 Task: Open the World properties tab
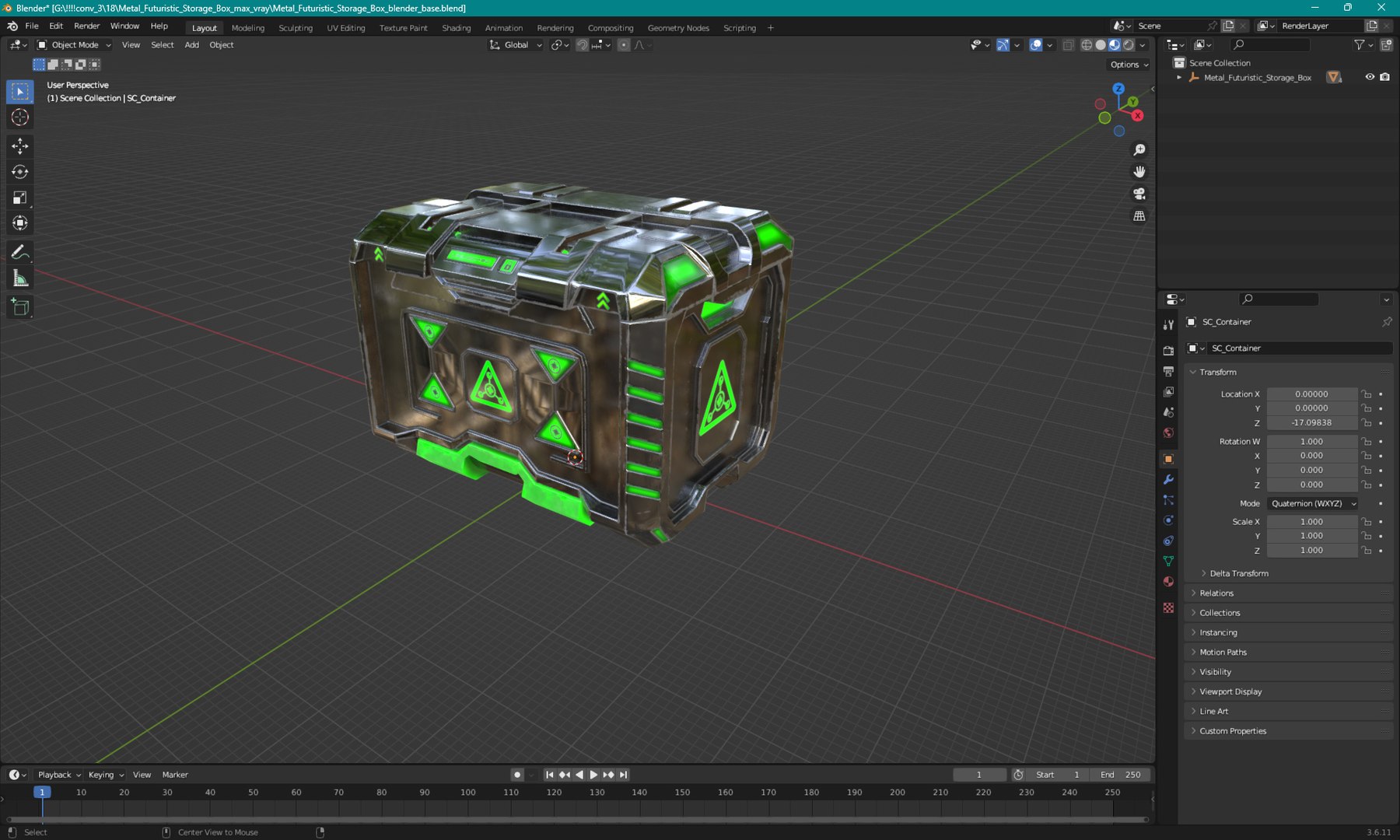(x=1168, y=433)
